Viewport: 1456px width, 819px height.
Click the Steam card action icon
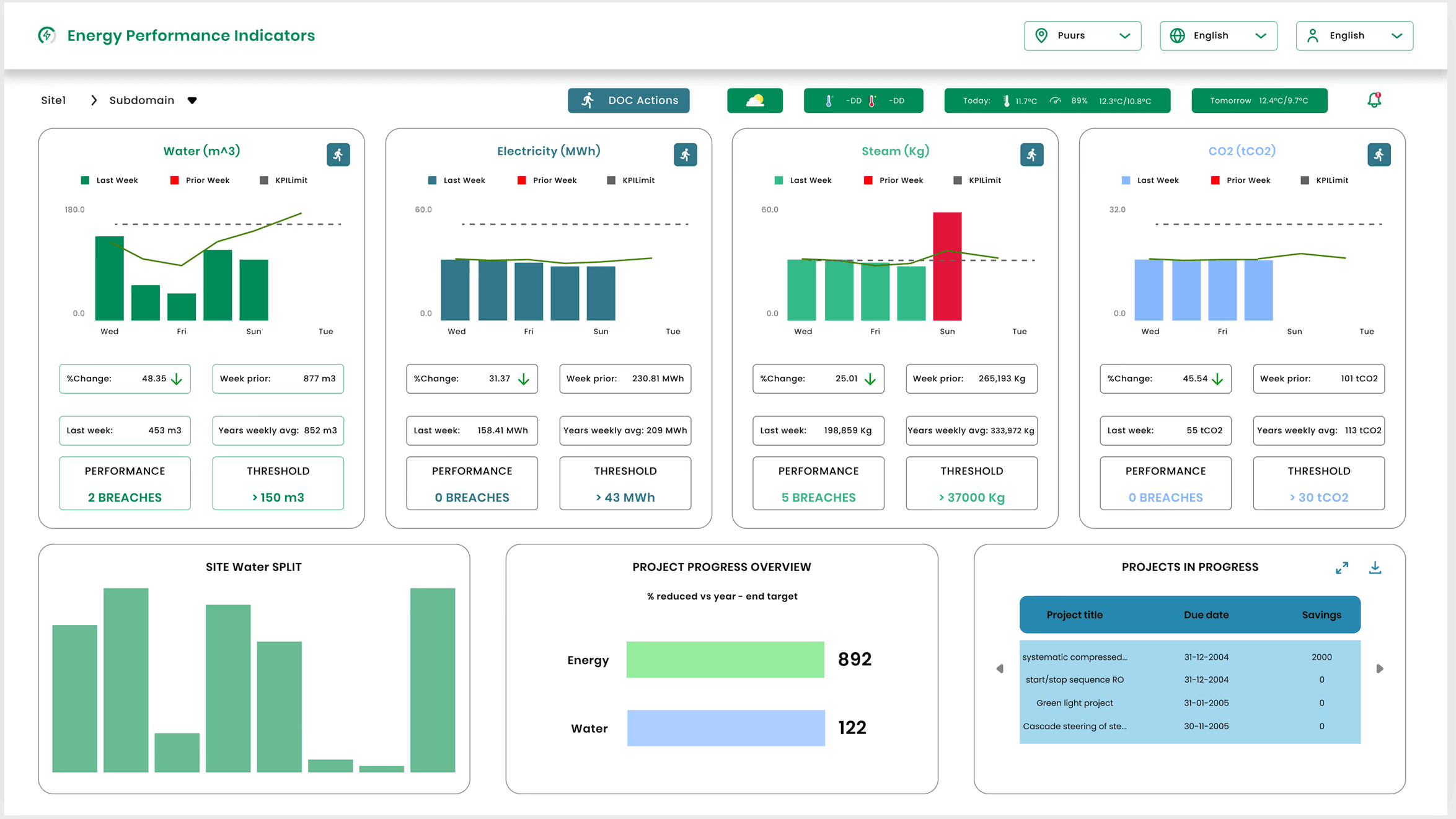point(1031,155)
